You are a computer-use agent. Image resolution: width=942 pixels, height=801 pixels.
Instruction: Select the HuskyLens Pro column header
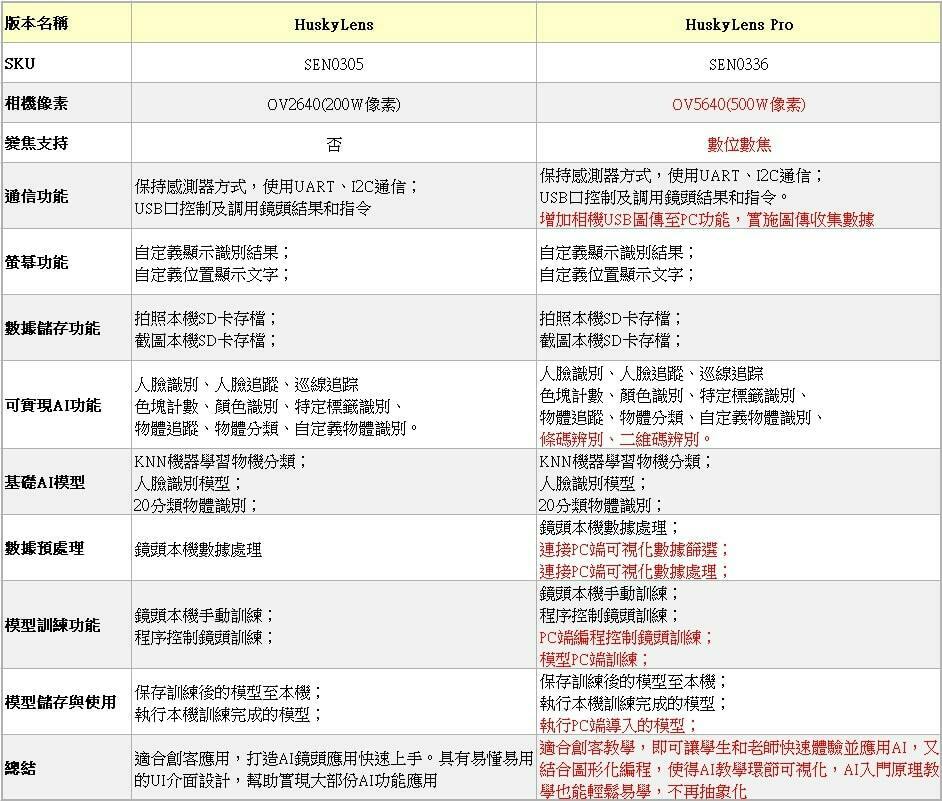pyautogui.click(x=739, y=22)
